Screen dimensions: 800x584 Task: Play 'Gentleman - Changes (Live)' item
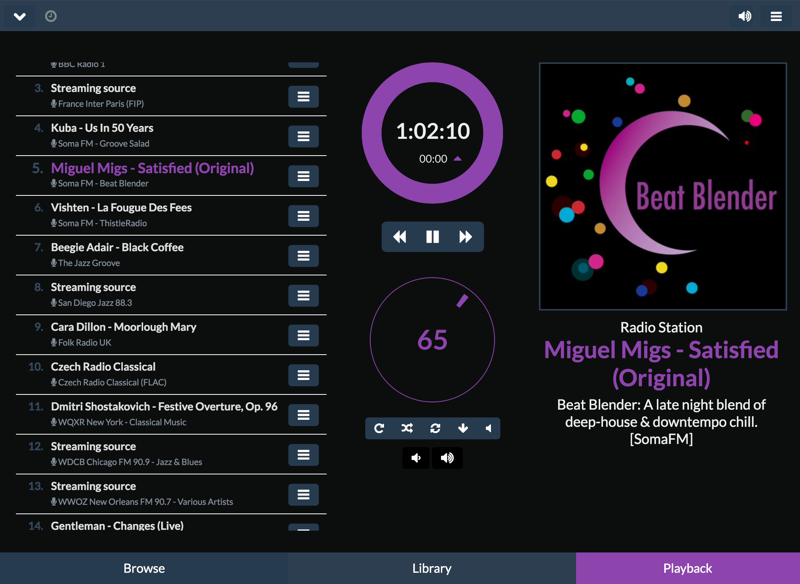[117, 526]
